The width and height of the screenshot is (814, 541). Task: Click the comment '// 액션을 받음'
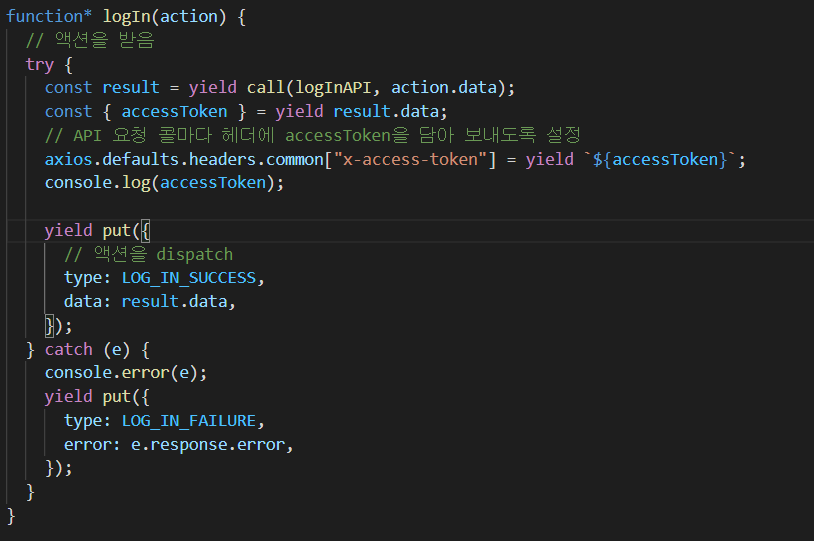pos(90,40)
